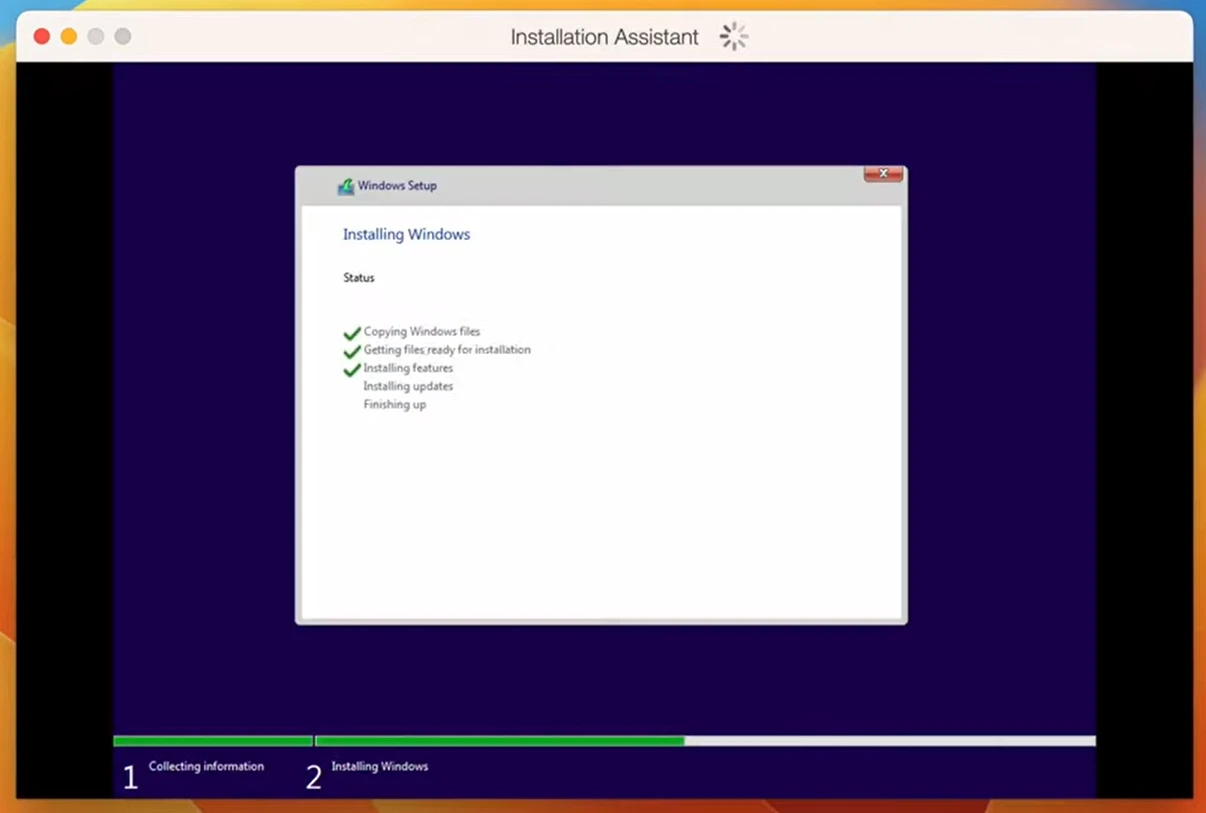Click the Status label in the dialog
The height and width of the screenshot is (813, 1206).
358,277
